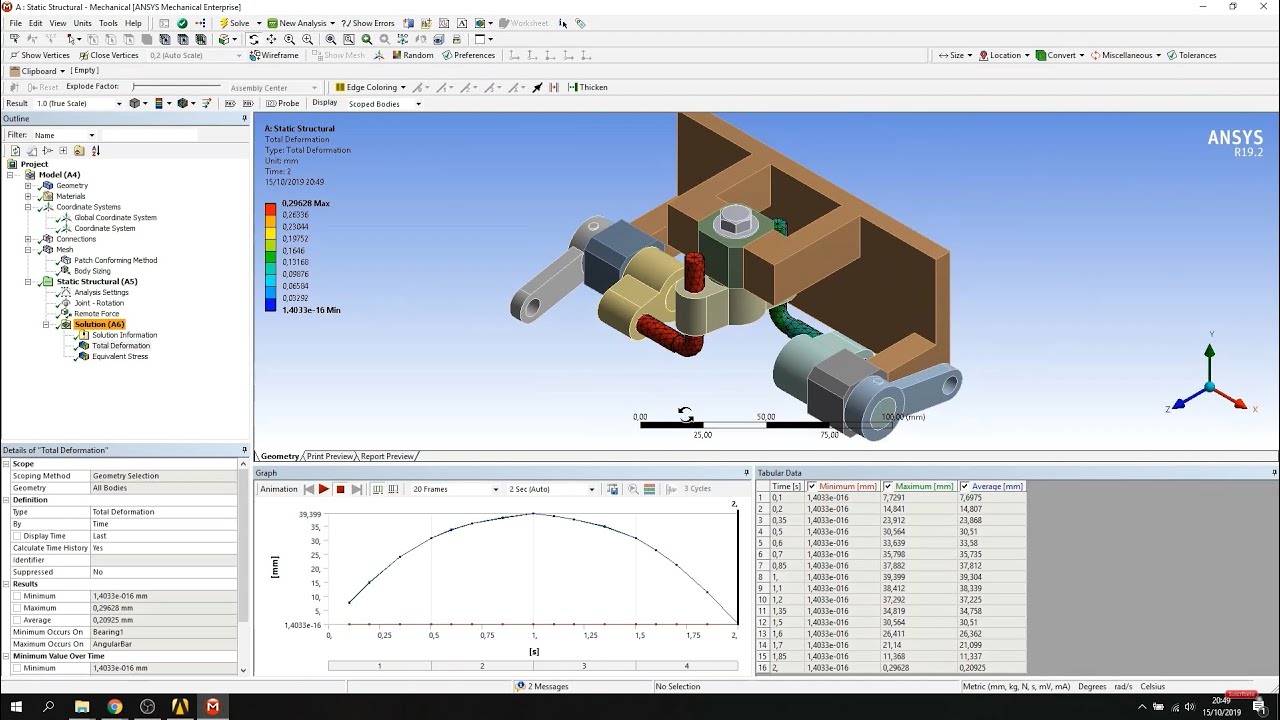1280x720 pixels.
Task: Expand the Materials tree node
Action: pos(28,196)
